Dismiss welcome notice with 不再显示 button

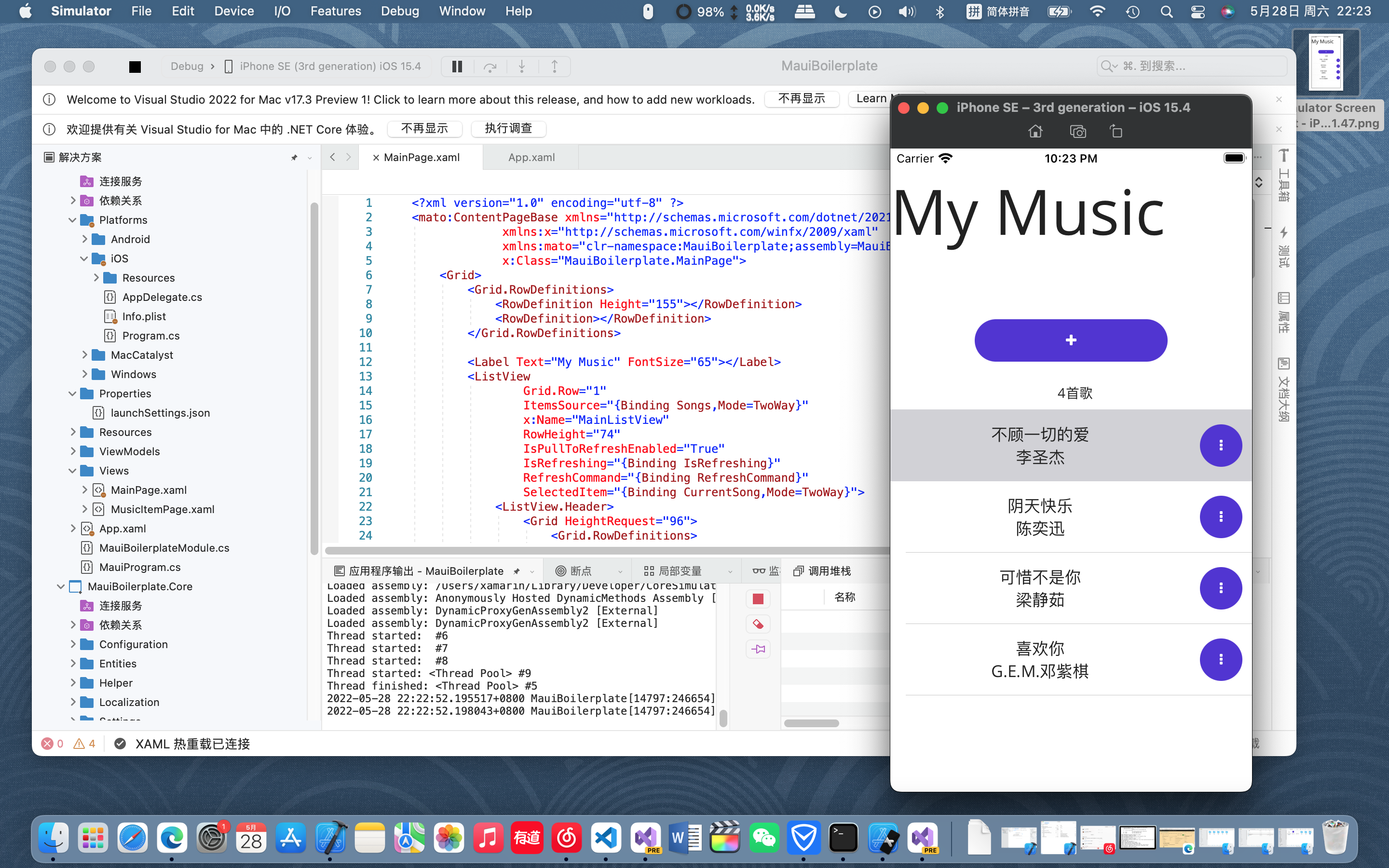point(801,99)
